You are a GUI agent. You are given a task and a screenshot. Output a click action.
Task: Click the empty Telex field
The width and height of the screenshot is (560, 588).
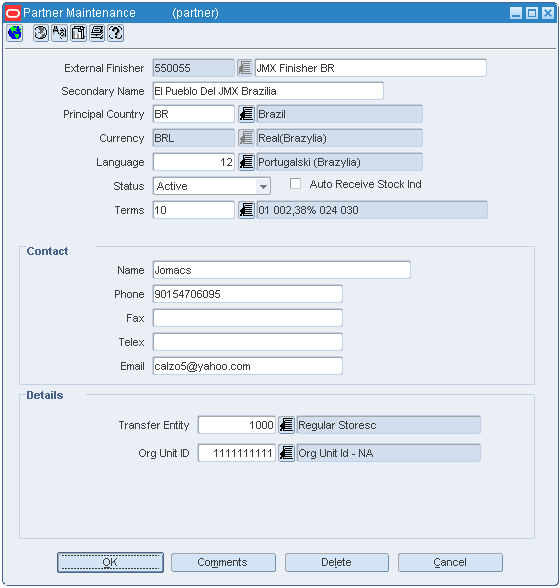pyautogui.click(x=248, y=342)
